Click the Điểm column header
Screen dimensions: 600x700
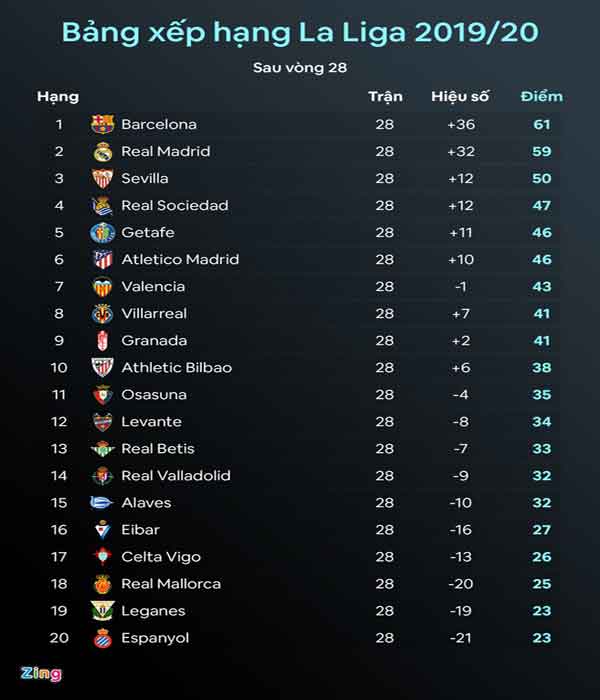click(x=541, y=97)
